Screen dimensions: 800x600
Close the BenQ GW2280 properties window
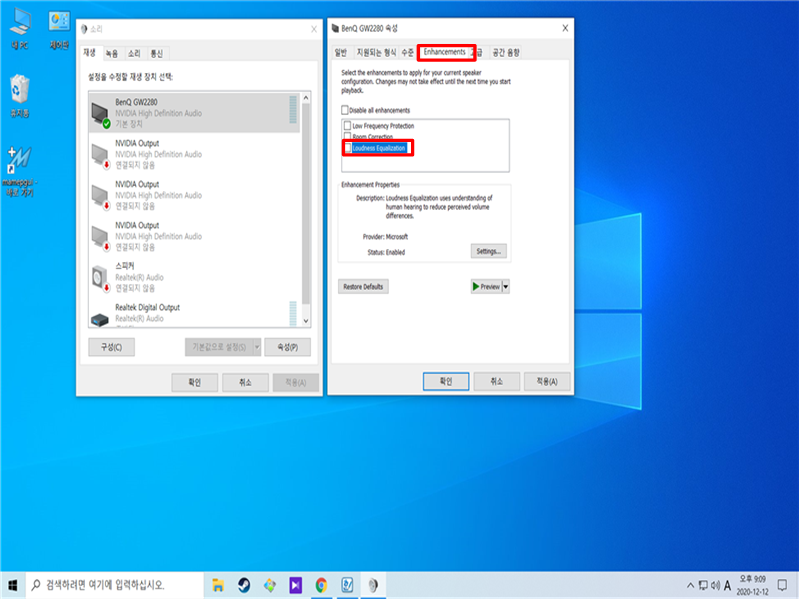point(565,28)
